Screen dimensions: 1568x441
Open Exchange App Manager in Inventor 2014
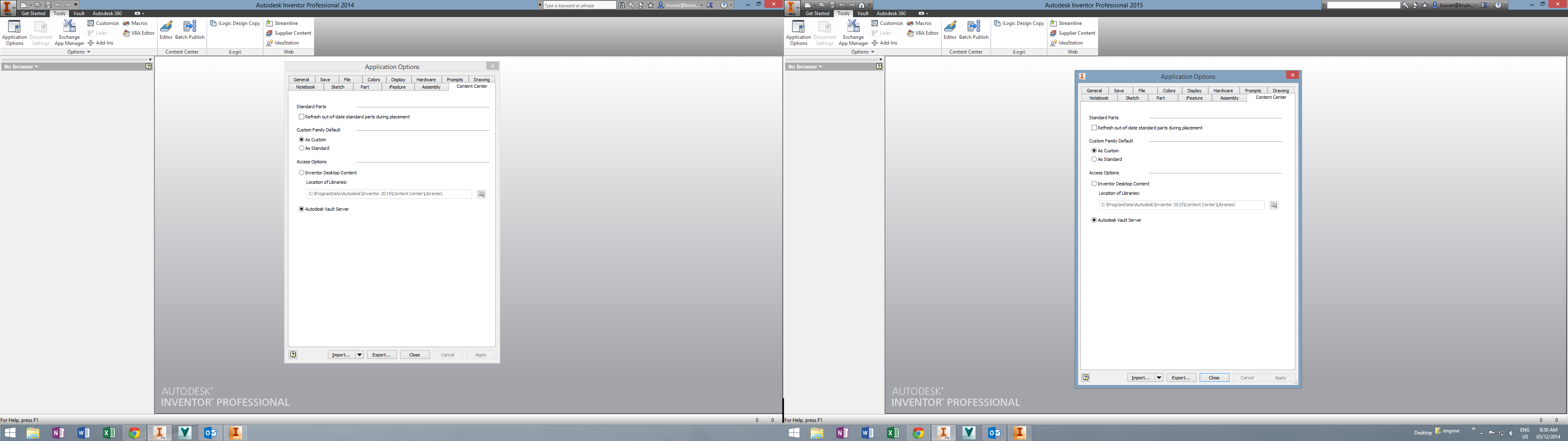click(69, 33)
